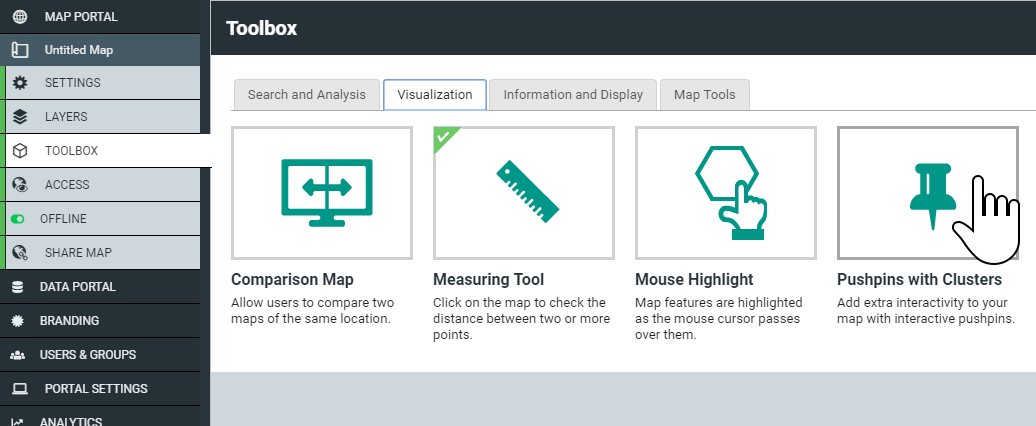Viewport: 1036px width, 426px height.
Task: Switch to Search and Analysis tab
Action: [x=307, y=94]
